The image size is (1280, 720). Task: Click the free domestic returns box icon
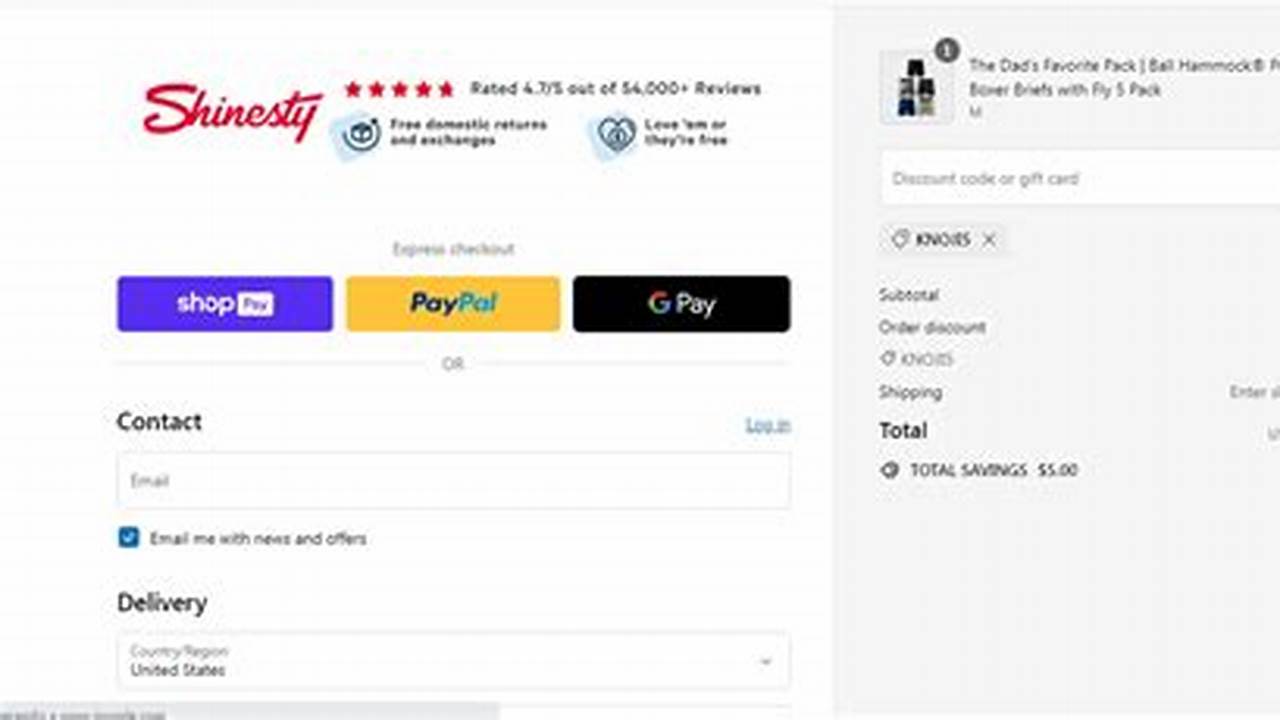[x=360, y=134]
